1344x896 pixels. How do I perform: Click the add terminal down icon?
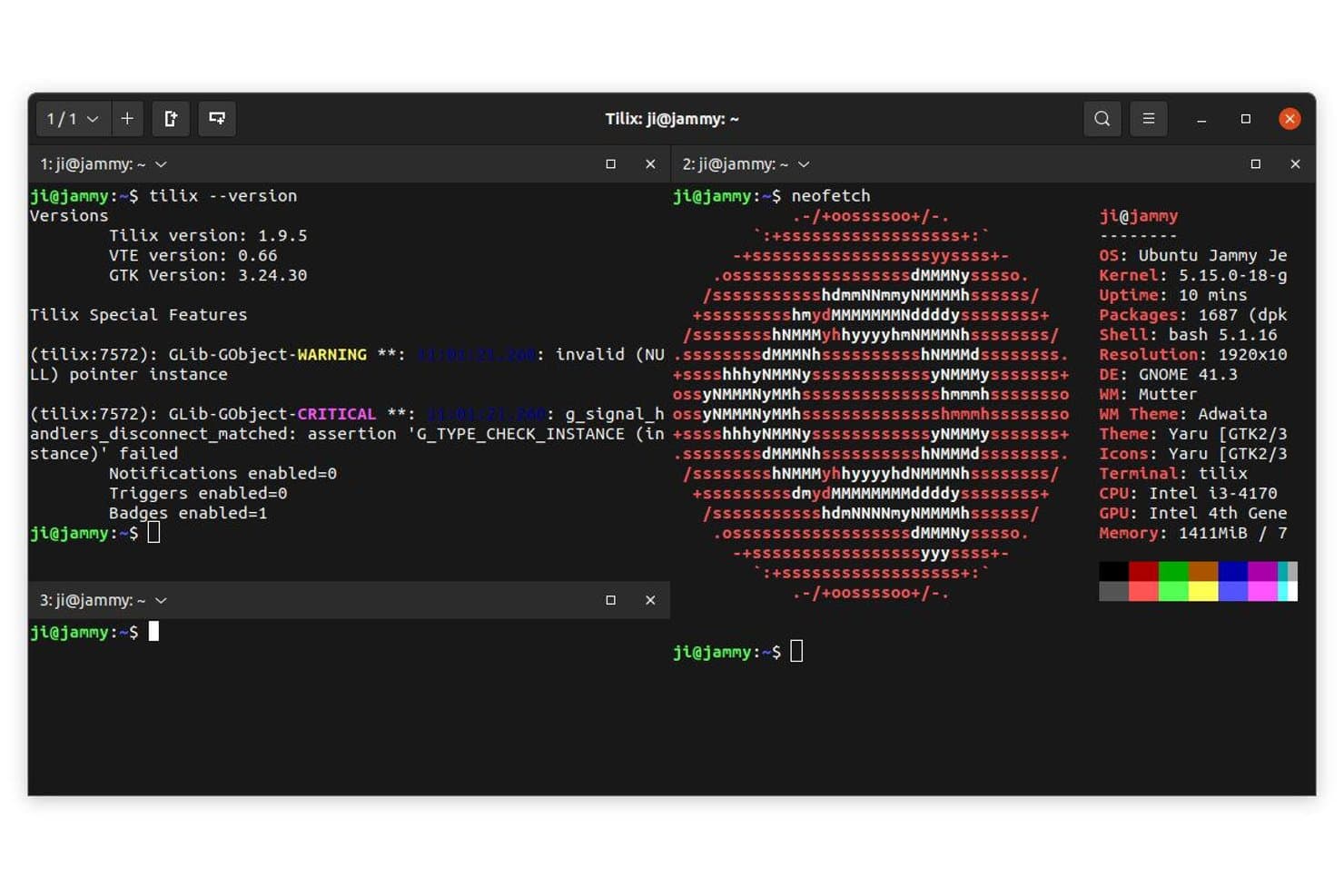[217, 119]
